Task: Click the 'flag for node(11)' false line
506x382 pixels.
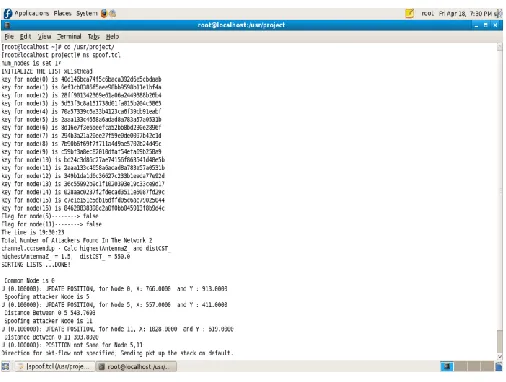Action: (x=51, y=224)
